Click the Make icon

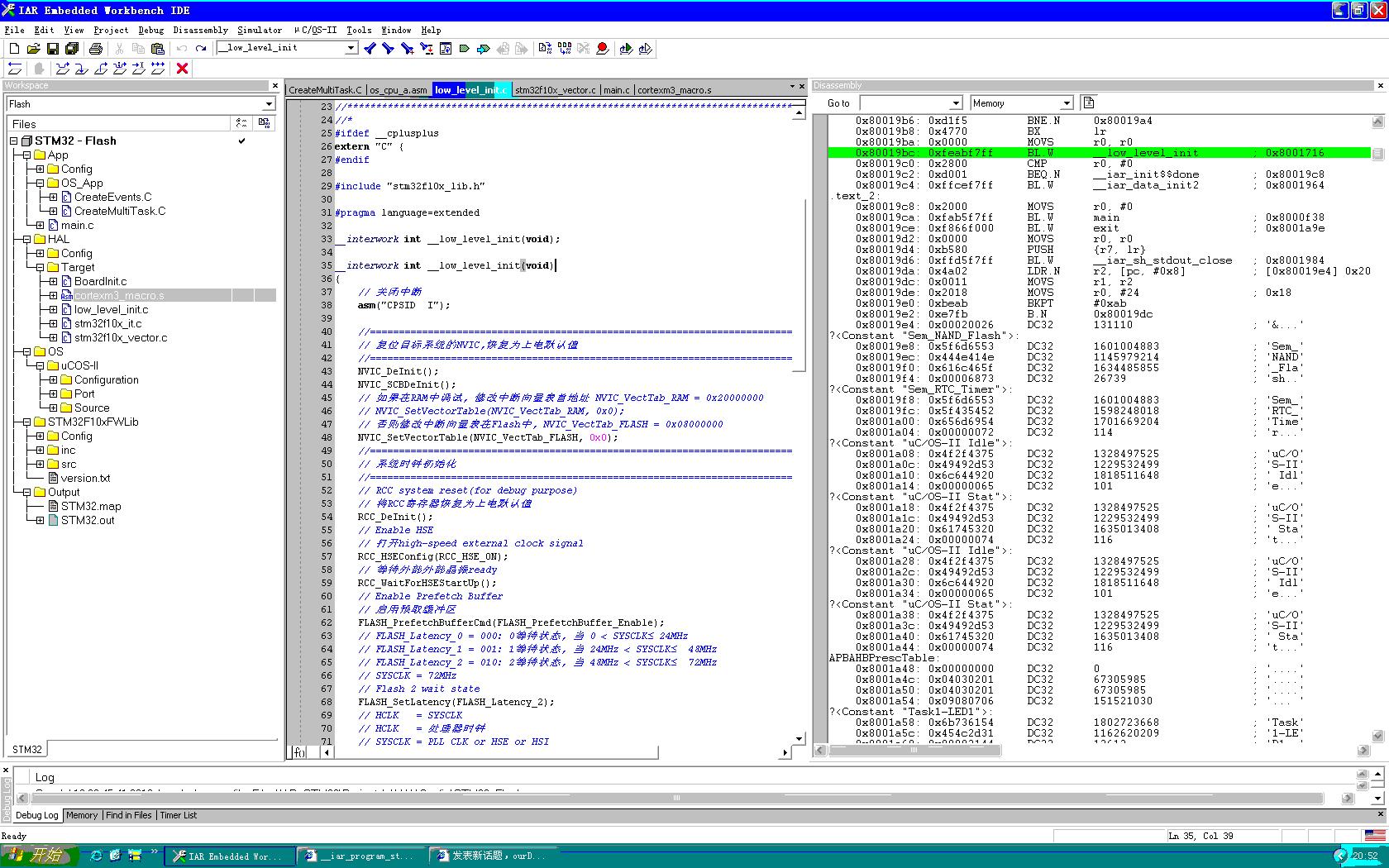(x=564, y=49)
